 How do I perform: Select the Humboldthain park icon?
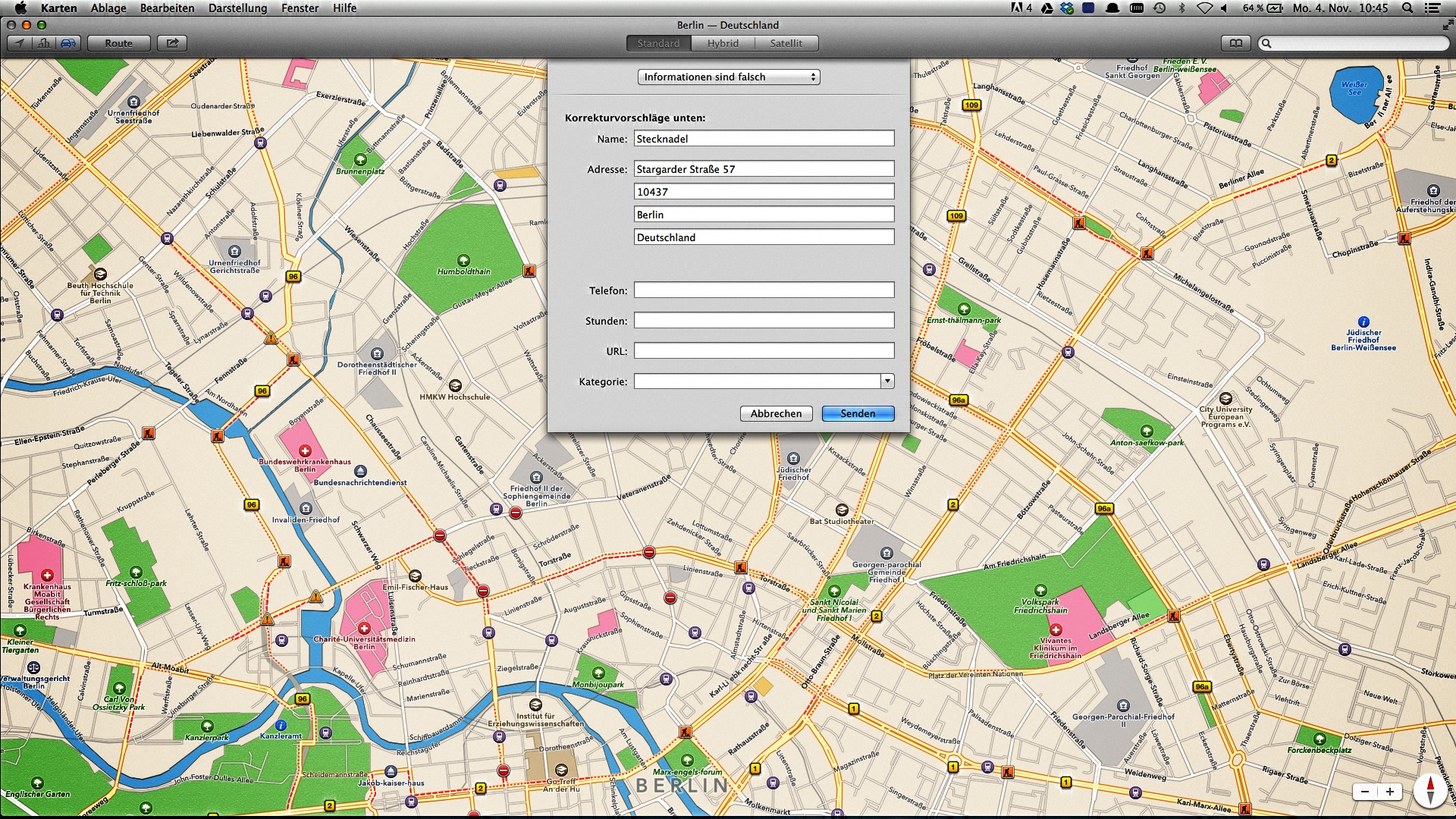point(463,260)
